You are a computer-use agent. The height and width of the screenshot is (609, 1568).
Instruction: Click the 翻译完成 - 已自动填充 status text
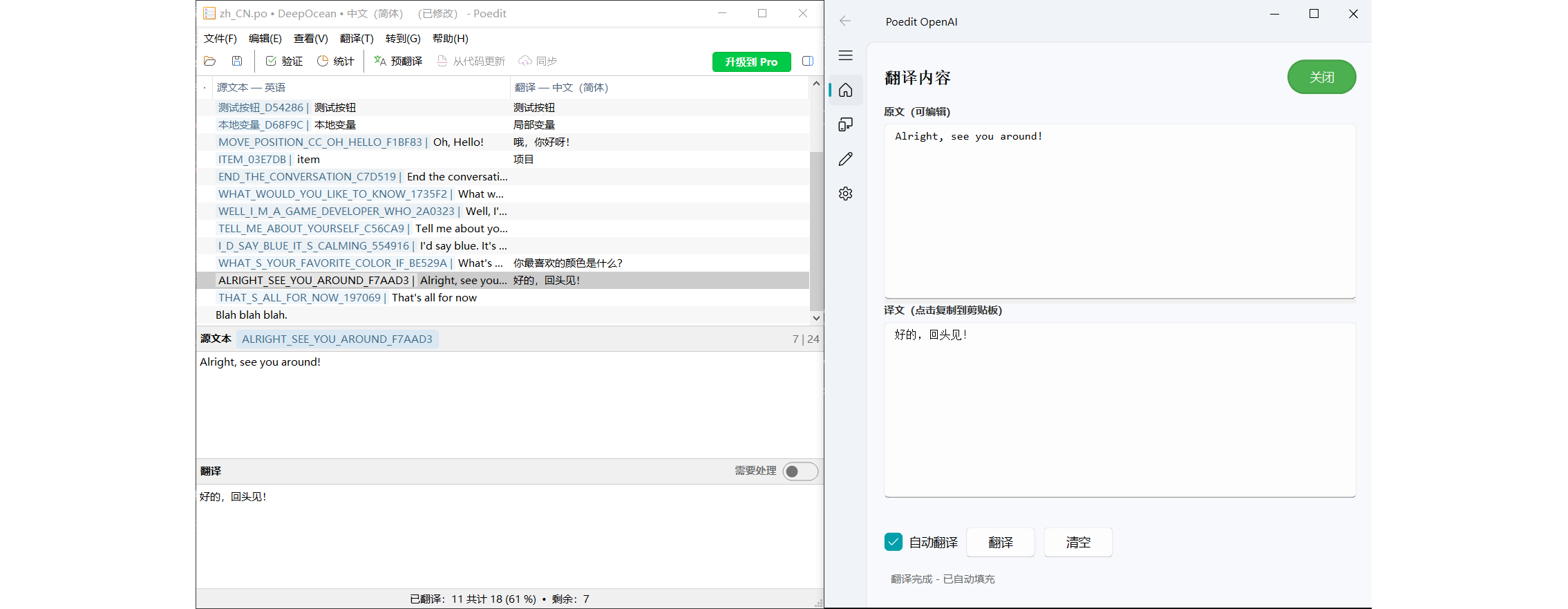pos(943,579)
